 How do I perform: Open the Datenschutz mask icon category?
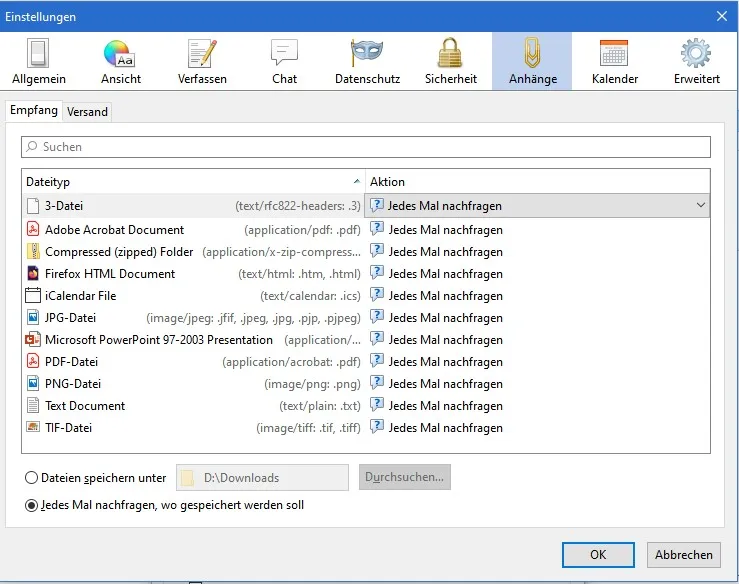(367, 61)
